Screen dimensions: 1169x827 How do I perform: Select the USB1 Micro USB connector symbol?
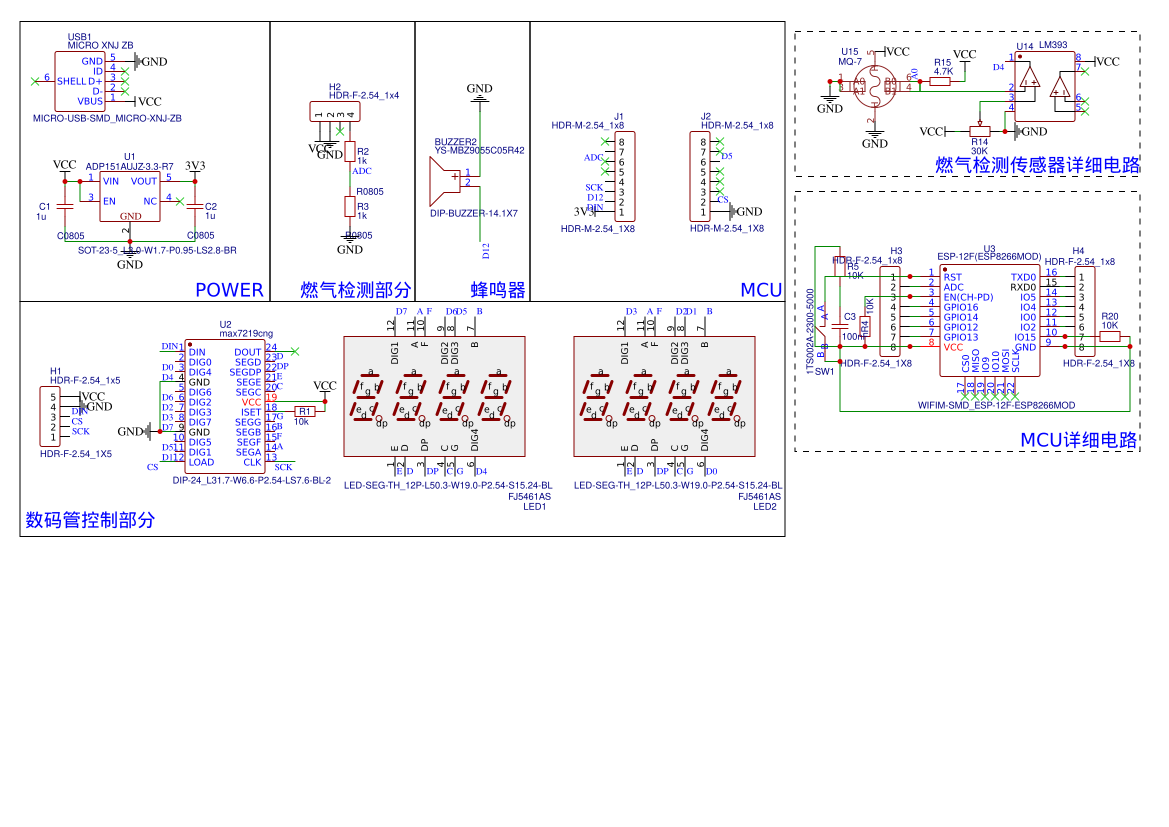pos(81,81)
